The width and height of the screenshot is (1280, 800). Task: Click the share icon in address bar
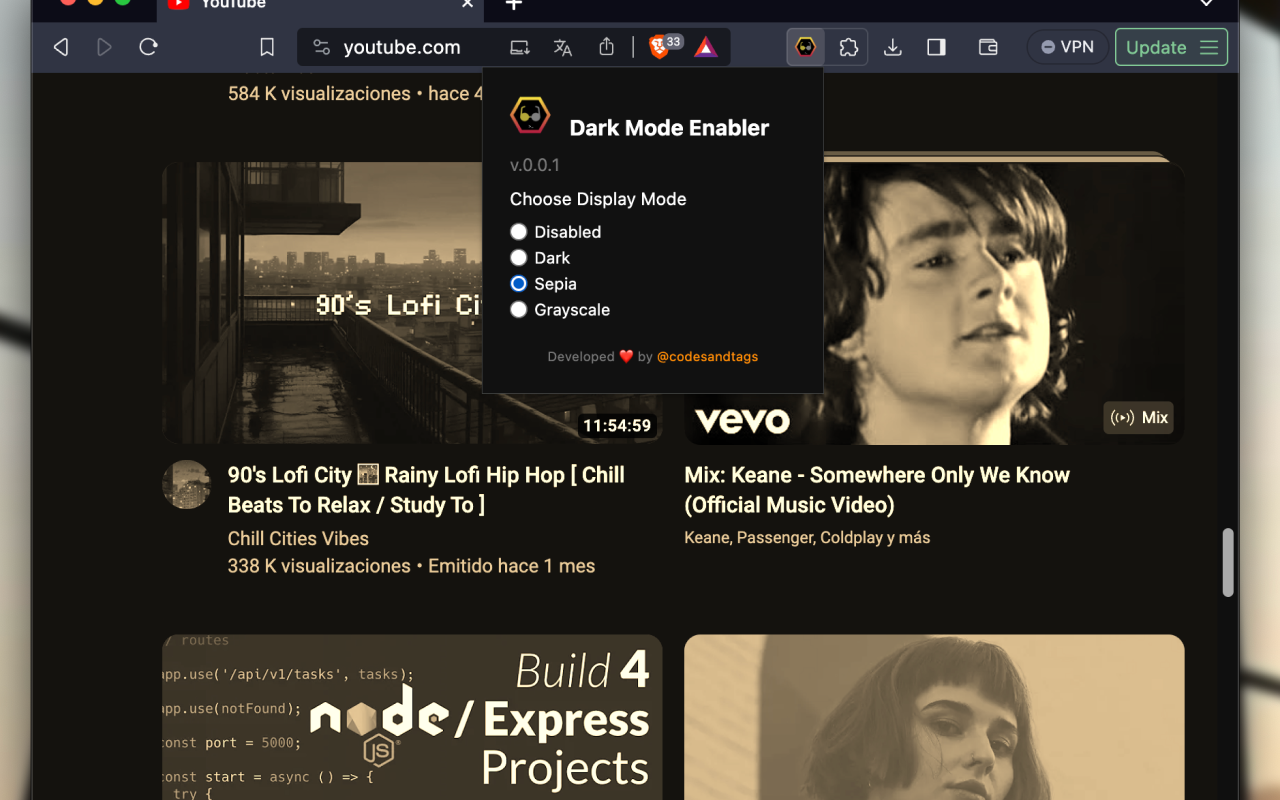point(606,47)
